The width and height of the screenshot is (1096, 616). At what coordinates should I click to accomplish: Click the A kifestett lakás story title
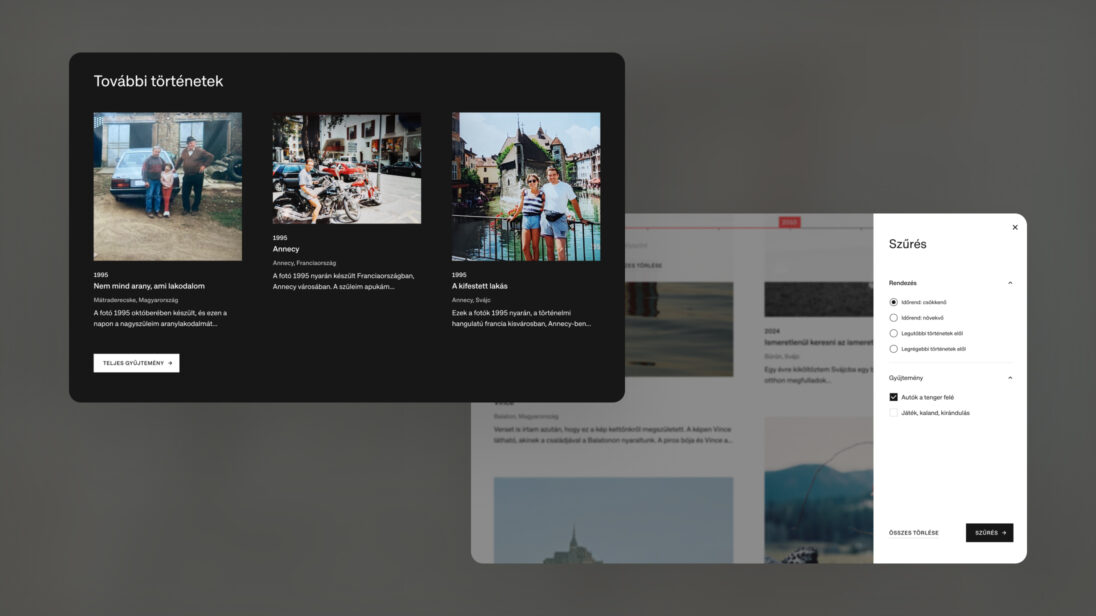click(x=480, y=286)
